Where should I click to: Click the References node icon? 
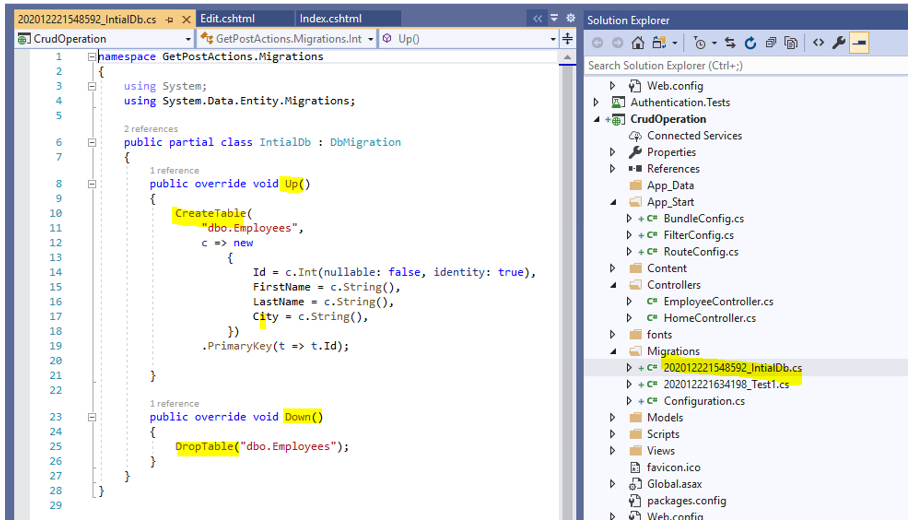coord(635,169)
